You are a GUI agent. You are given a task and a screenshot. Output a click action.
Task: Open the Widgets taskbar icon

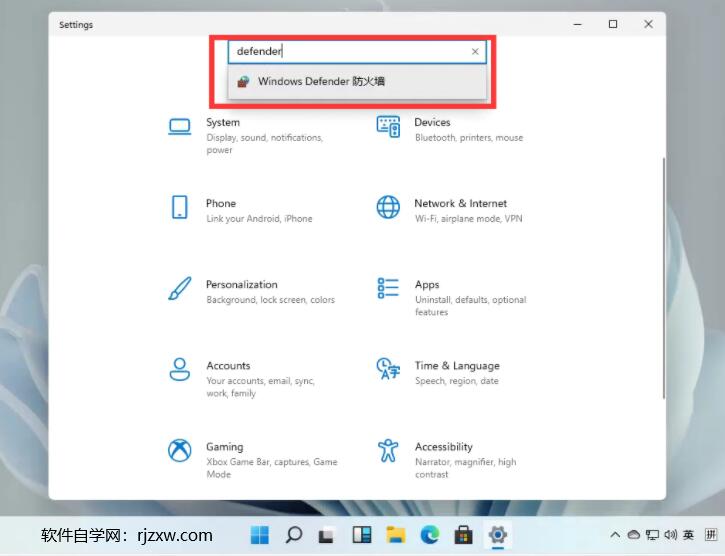pyautogui.click(x=362, y=535)
